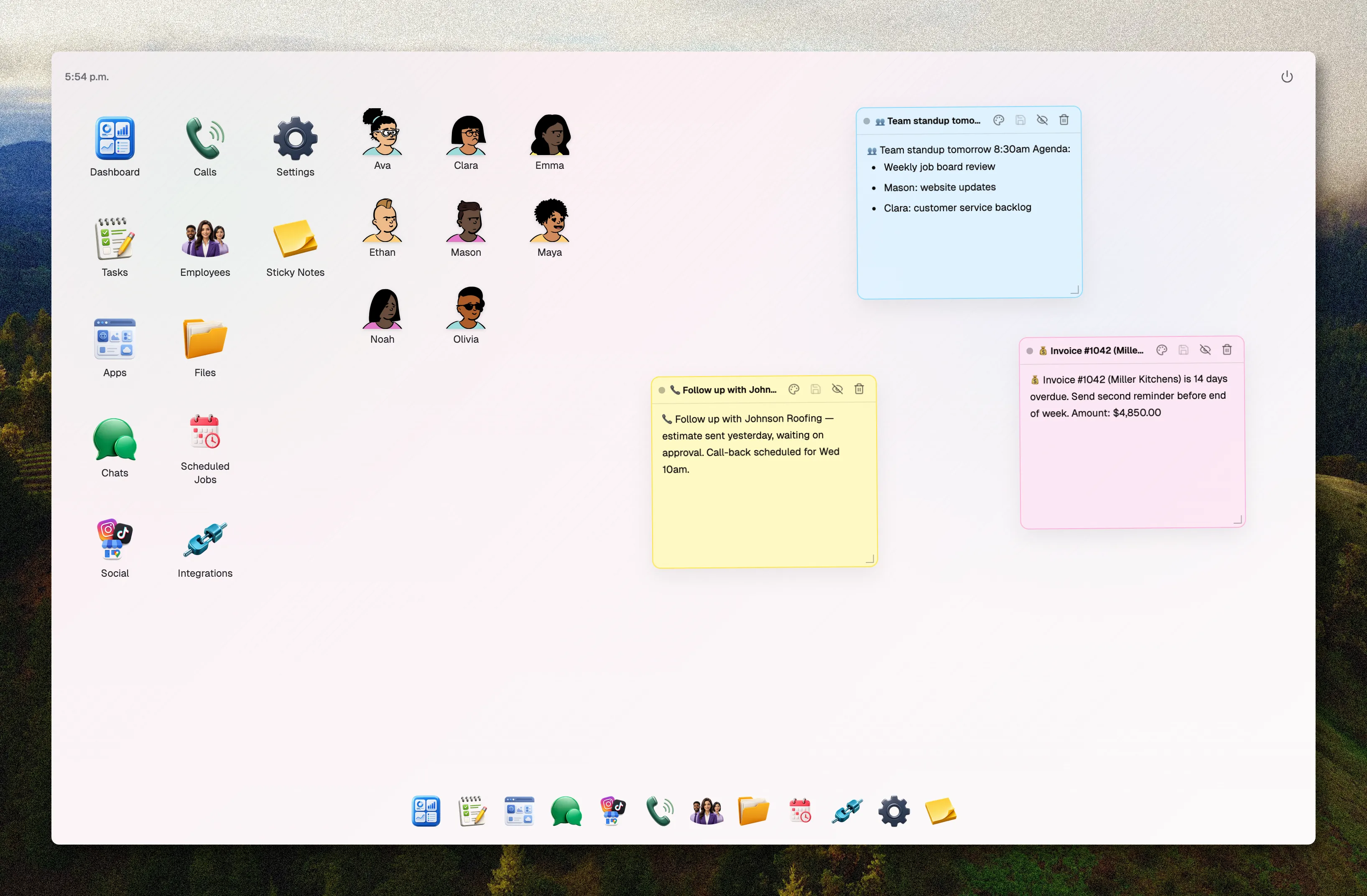Hide the Follow up with Johnson note

(x=837, y=389)
